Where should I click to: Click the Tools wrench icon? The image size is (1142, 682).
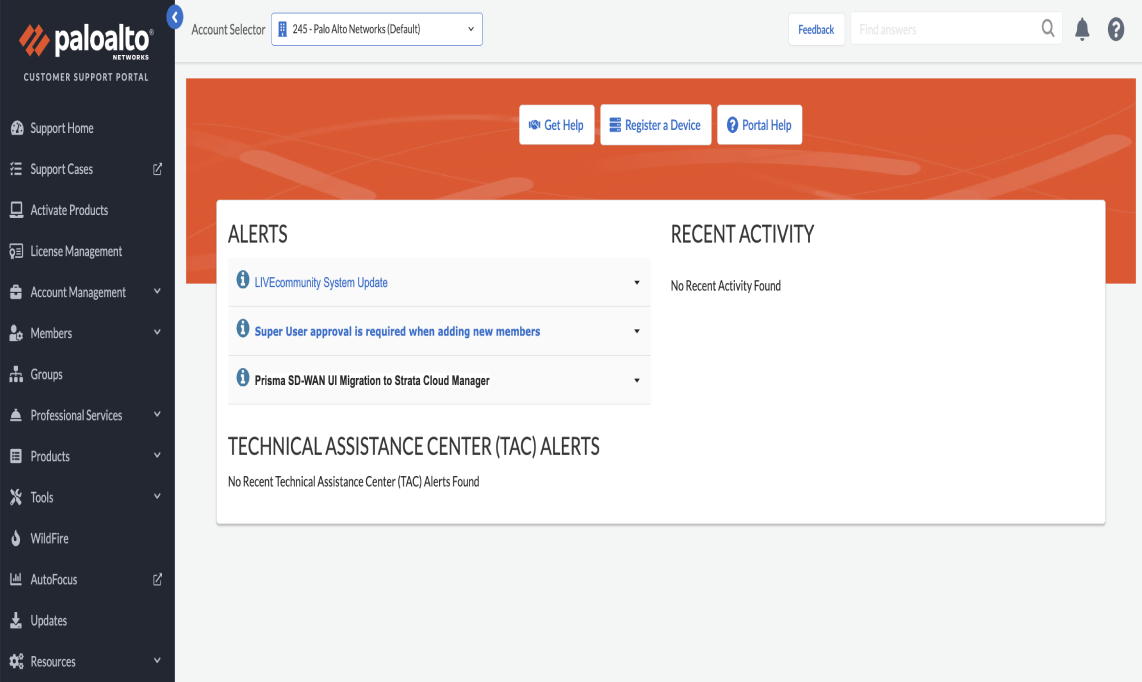pos(16,498)
